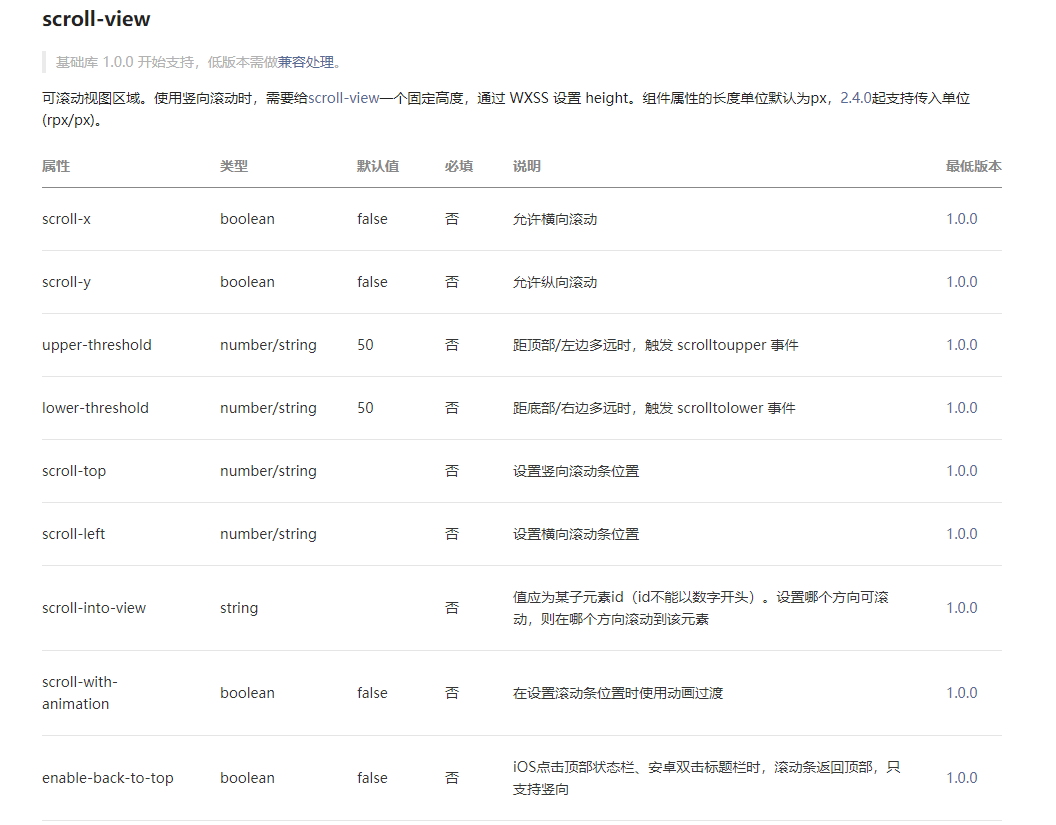1056x825 pixels.
Task: Click 1.0.0 next to scroll-into-view
Action: 961,607
